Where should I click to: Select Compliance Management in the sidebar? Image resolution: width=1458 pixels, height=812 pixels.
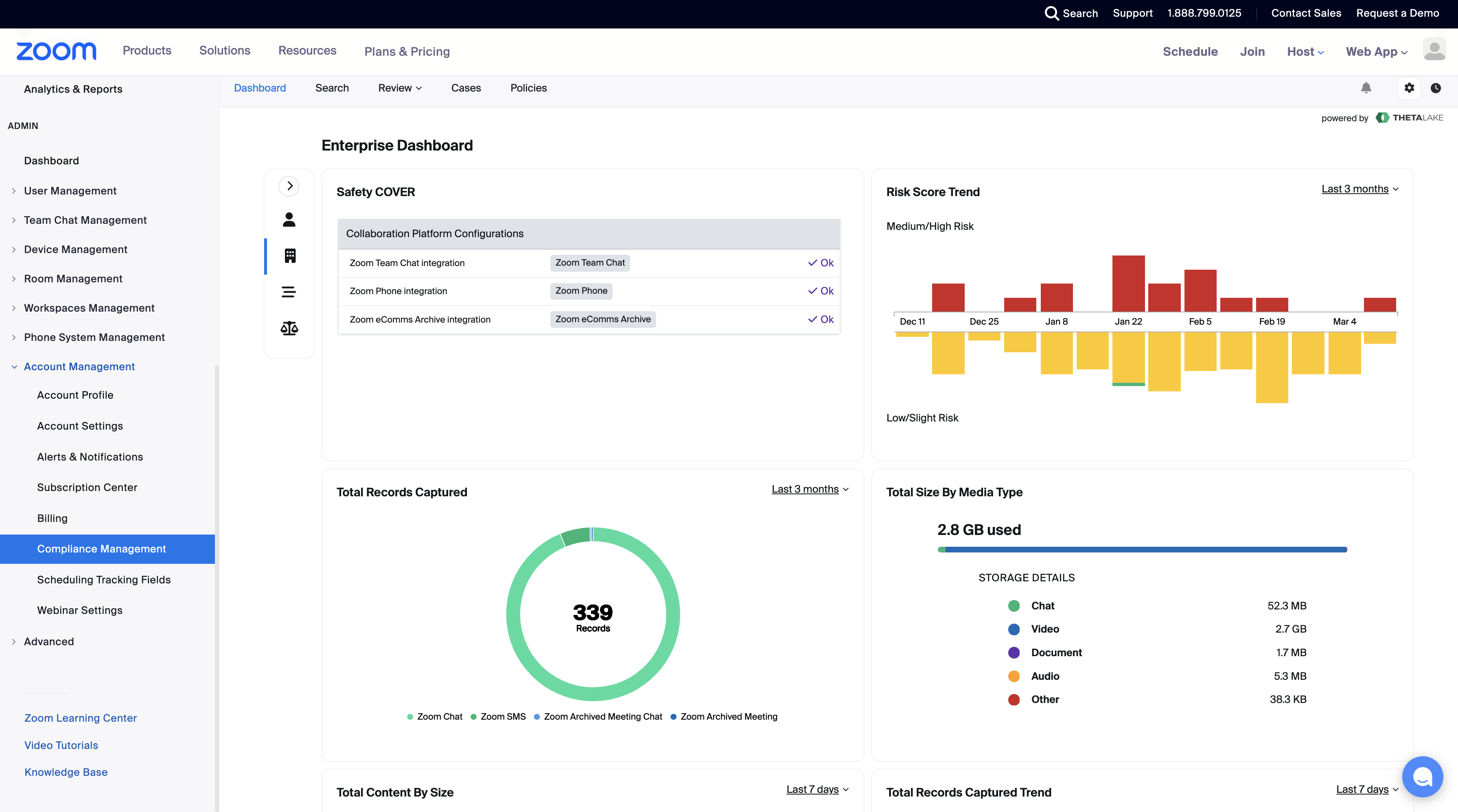click(x=101, y=549)
